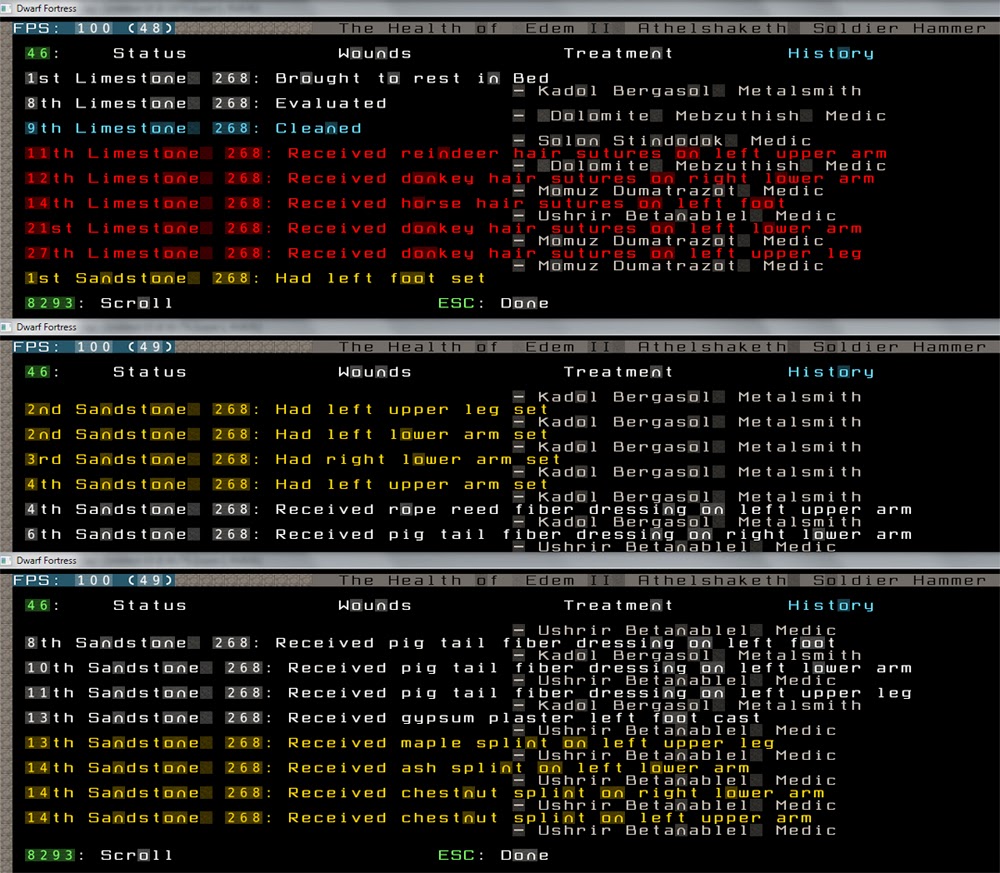The image size is (1000, 873).
Task: Open the Treatment tab in the bottom window
Action: [618, 606]
